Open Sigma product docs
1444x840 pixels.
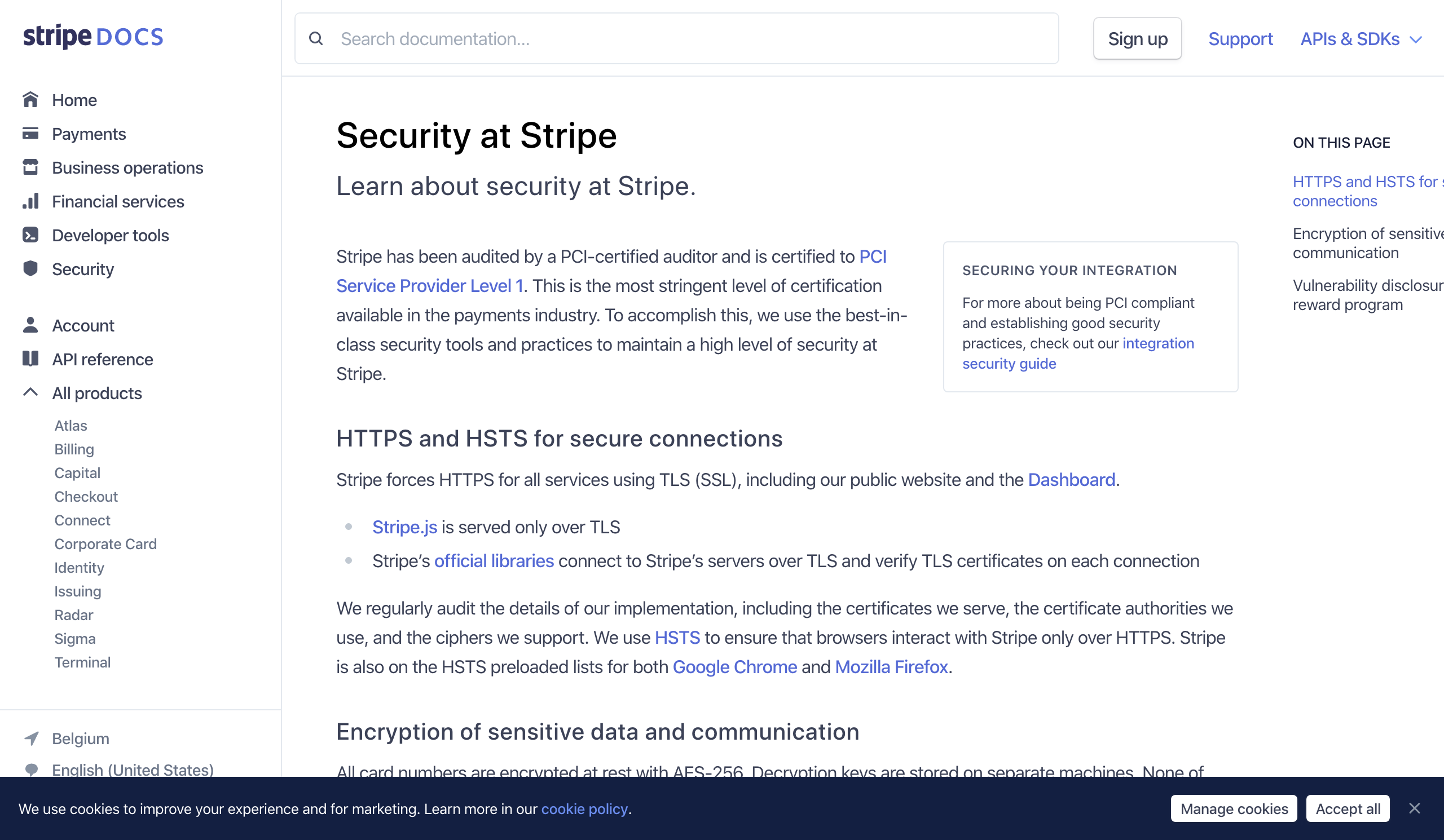tap(75, 638)
